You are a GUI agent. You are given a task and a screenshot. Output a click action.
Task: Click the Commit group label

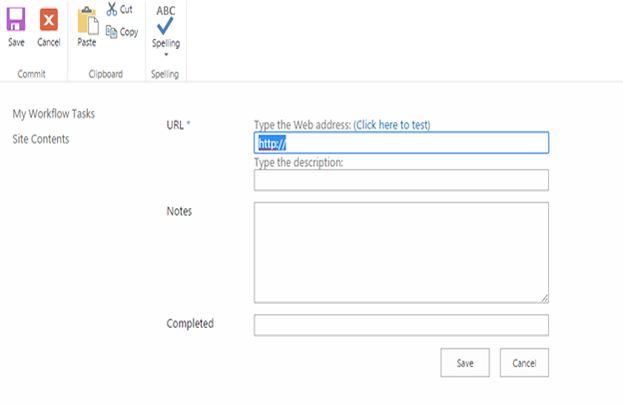click(x=32, y=75)
